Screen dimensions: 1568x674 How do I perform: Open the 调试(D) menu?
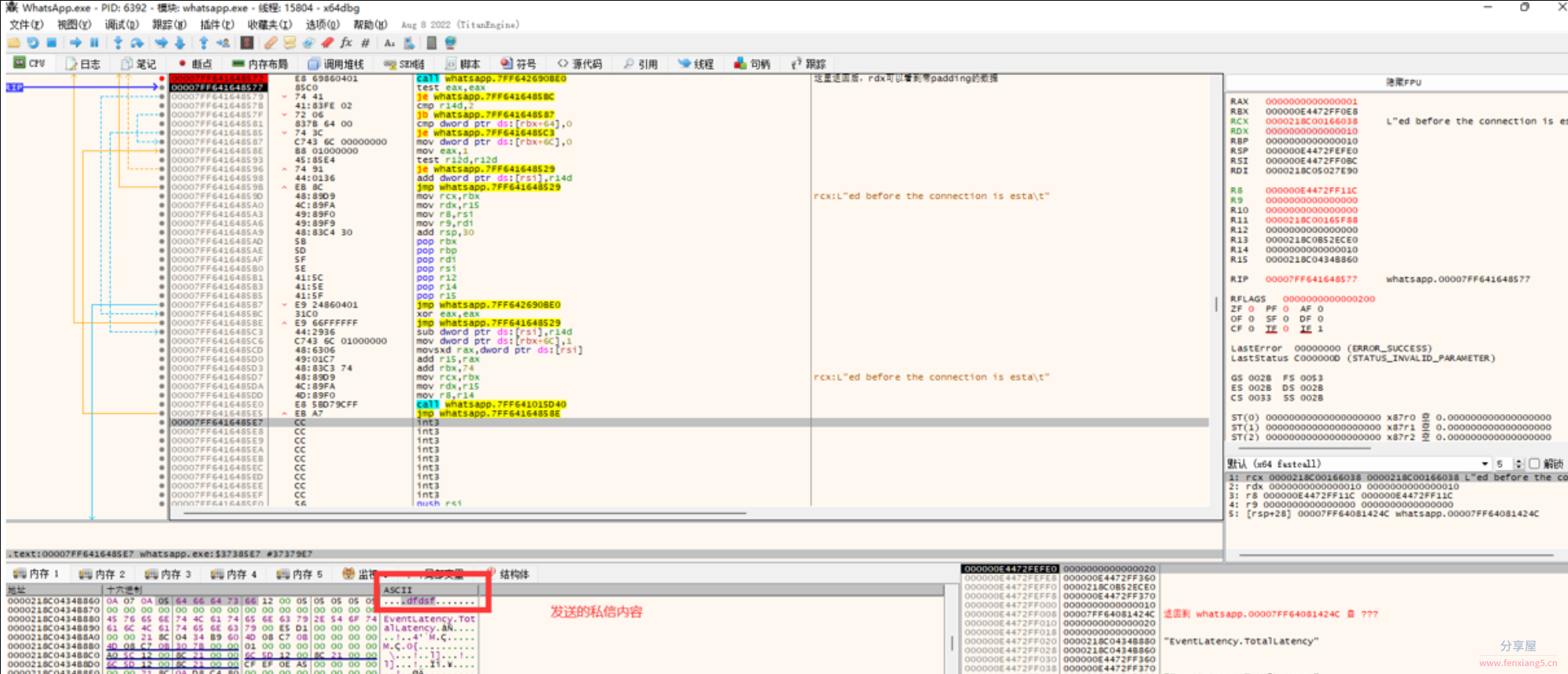tap(121, 24)
